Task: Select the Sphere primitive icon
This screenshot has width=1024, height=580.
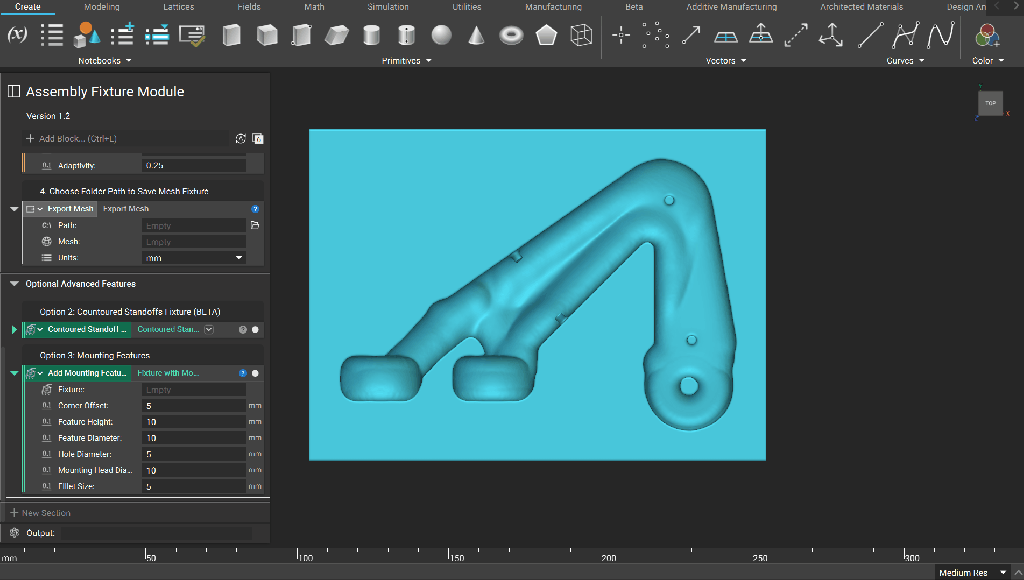Action: (x=441, y=36)
